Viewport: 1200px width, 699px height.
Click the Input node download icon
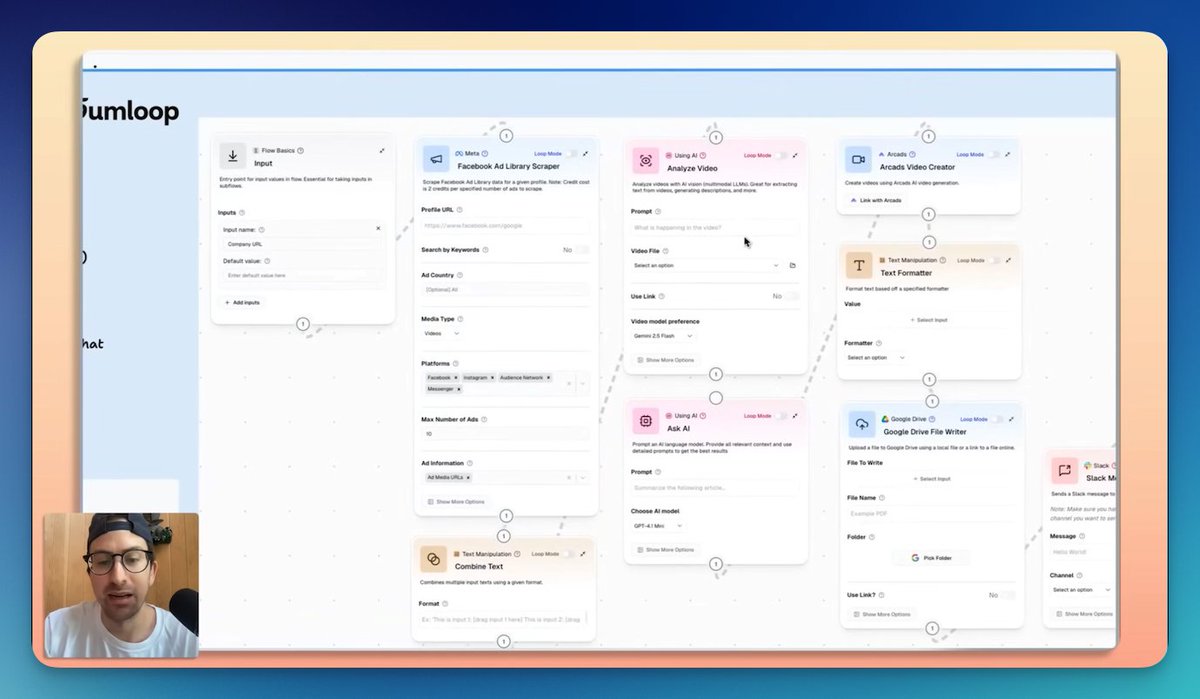pyautogui.click(x=232, y=156)
